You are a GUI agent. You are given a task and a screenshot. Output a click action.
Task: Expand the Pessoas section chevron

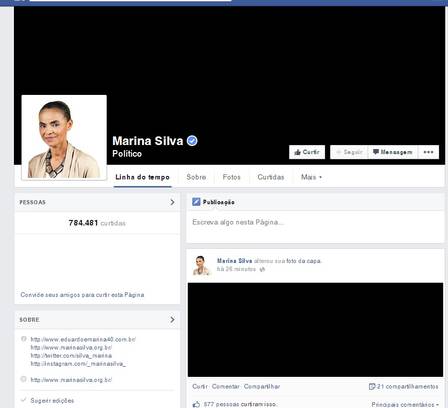[172, 202]
